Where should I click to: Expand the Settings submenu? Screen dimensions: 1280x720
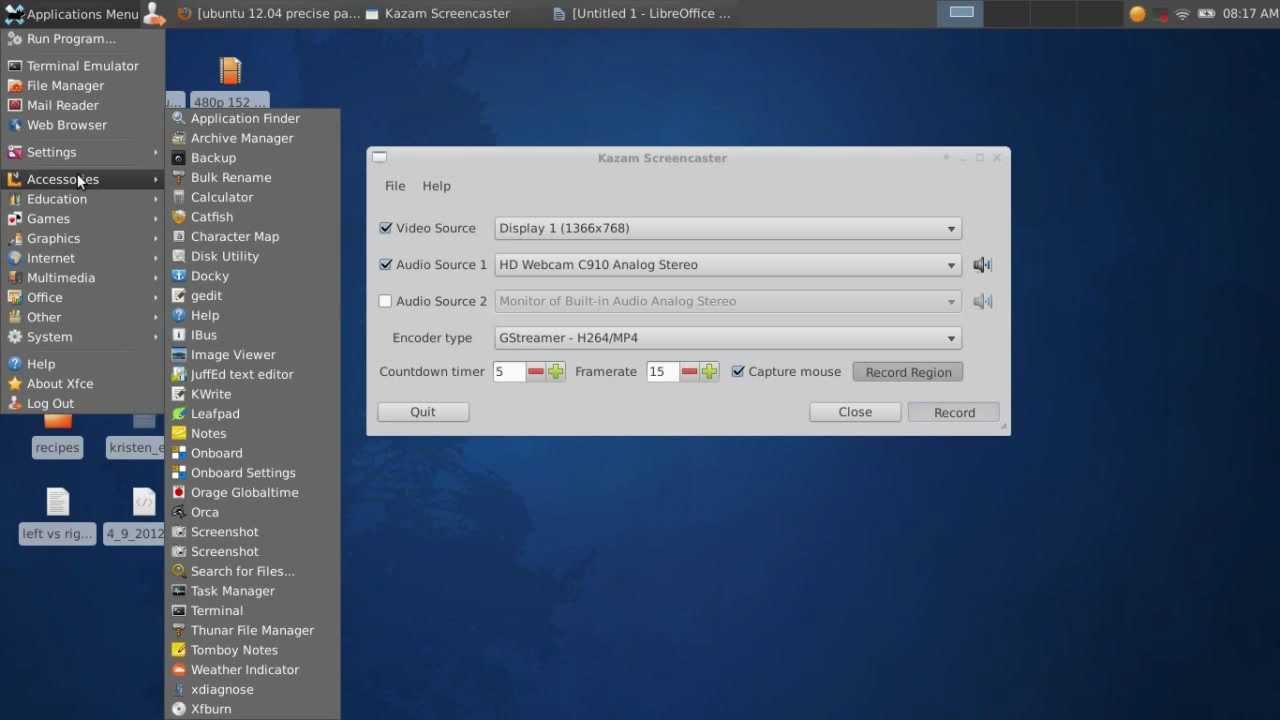coord(83,152)
